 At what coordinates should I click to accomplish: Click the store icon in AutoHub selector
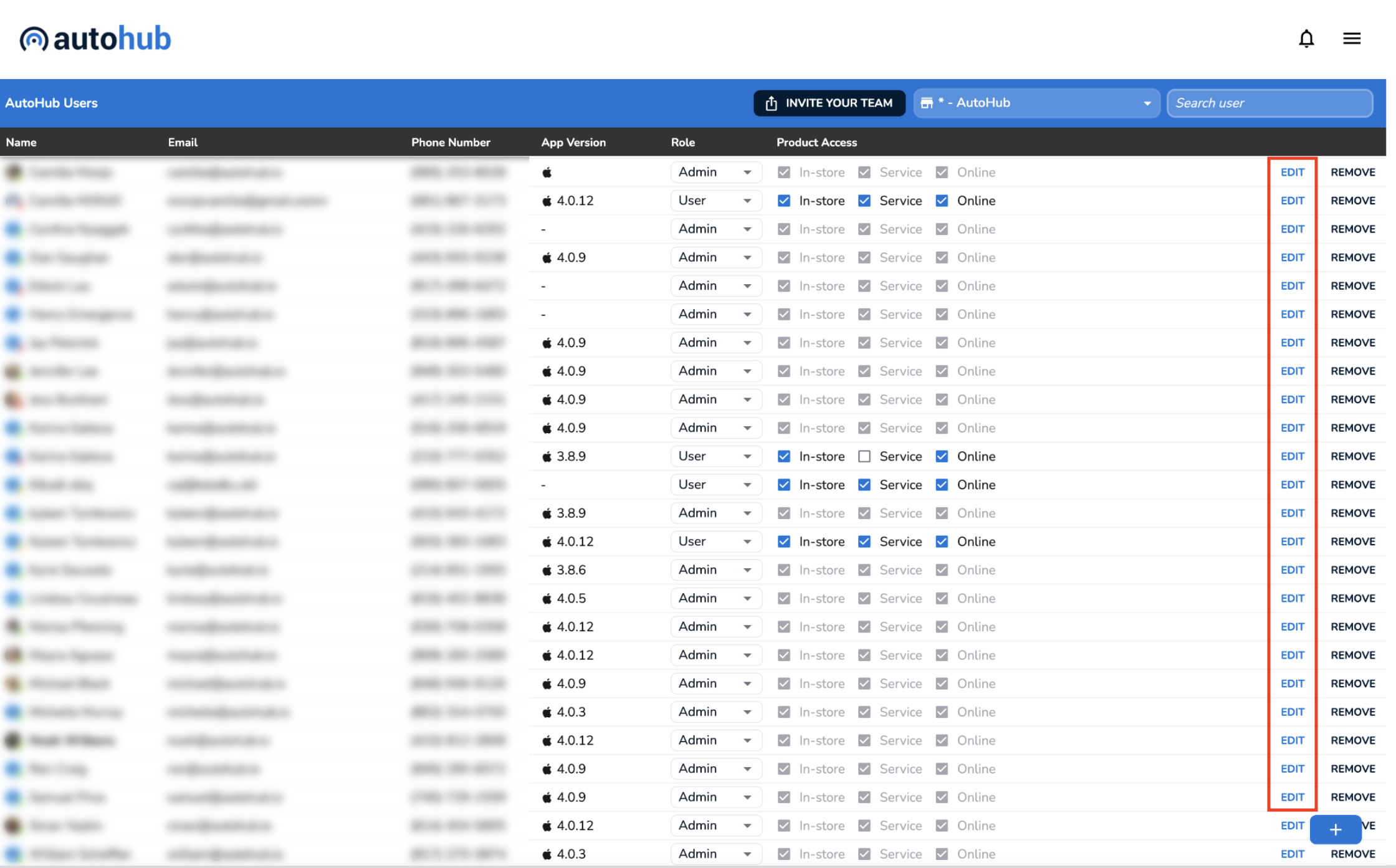(x=927, y=103)
